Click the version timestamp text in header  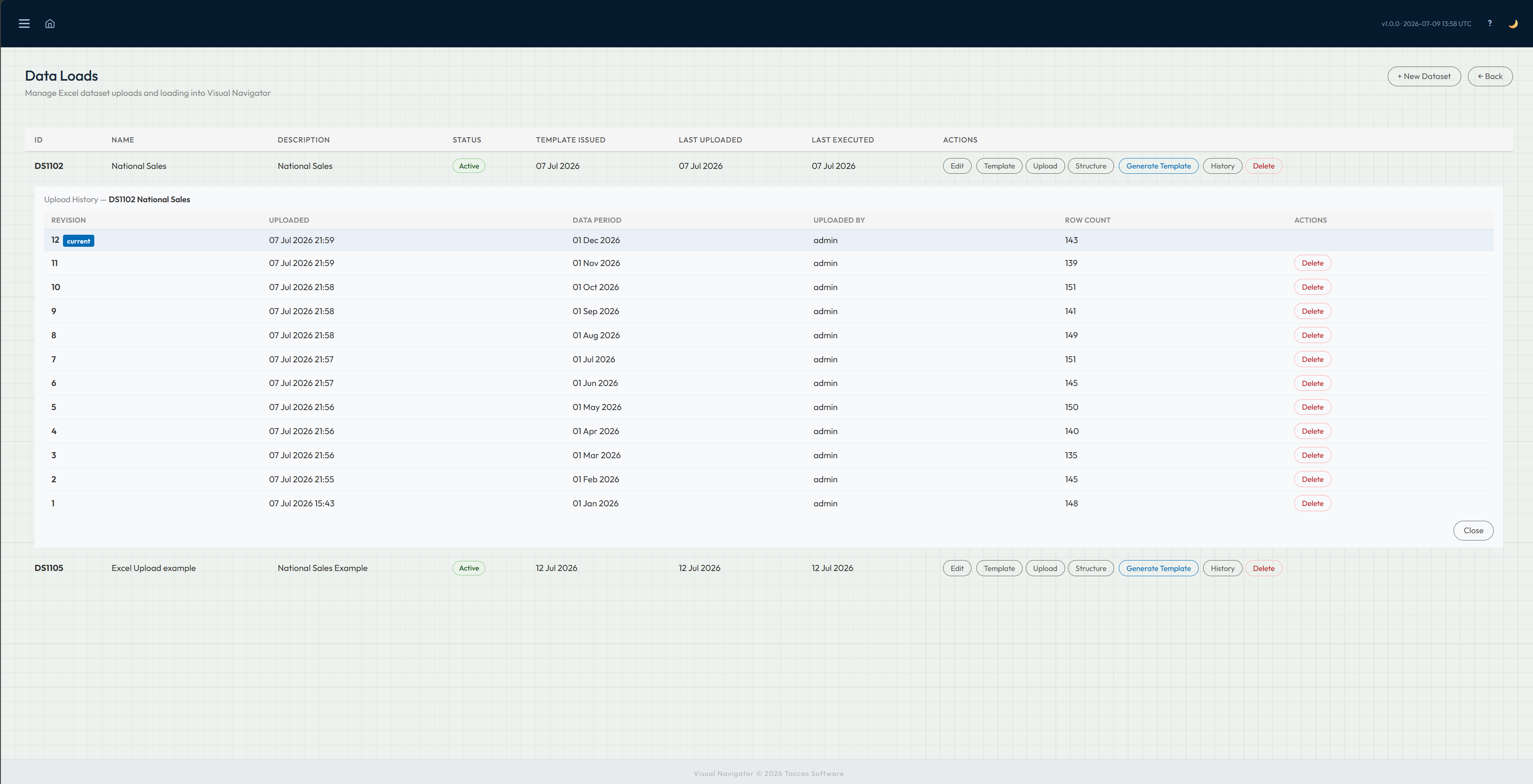tap(1426, 24)
